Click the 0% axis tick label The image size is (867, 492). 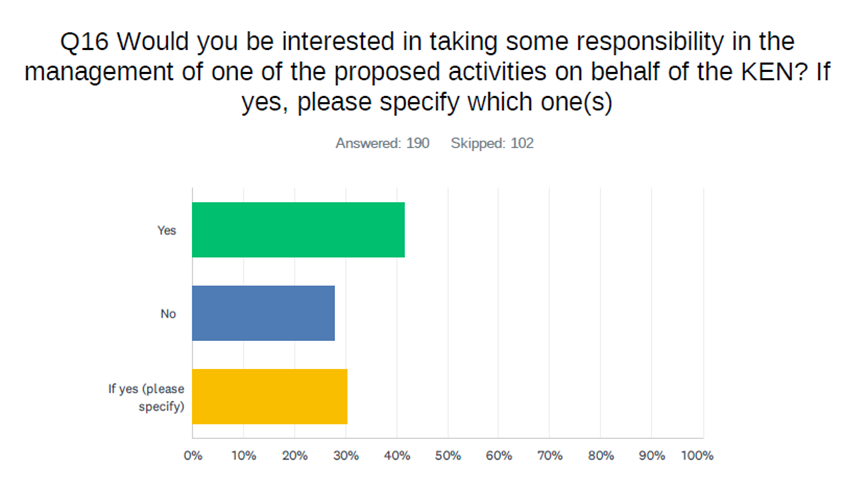(193, 456)
